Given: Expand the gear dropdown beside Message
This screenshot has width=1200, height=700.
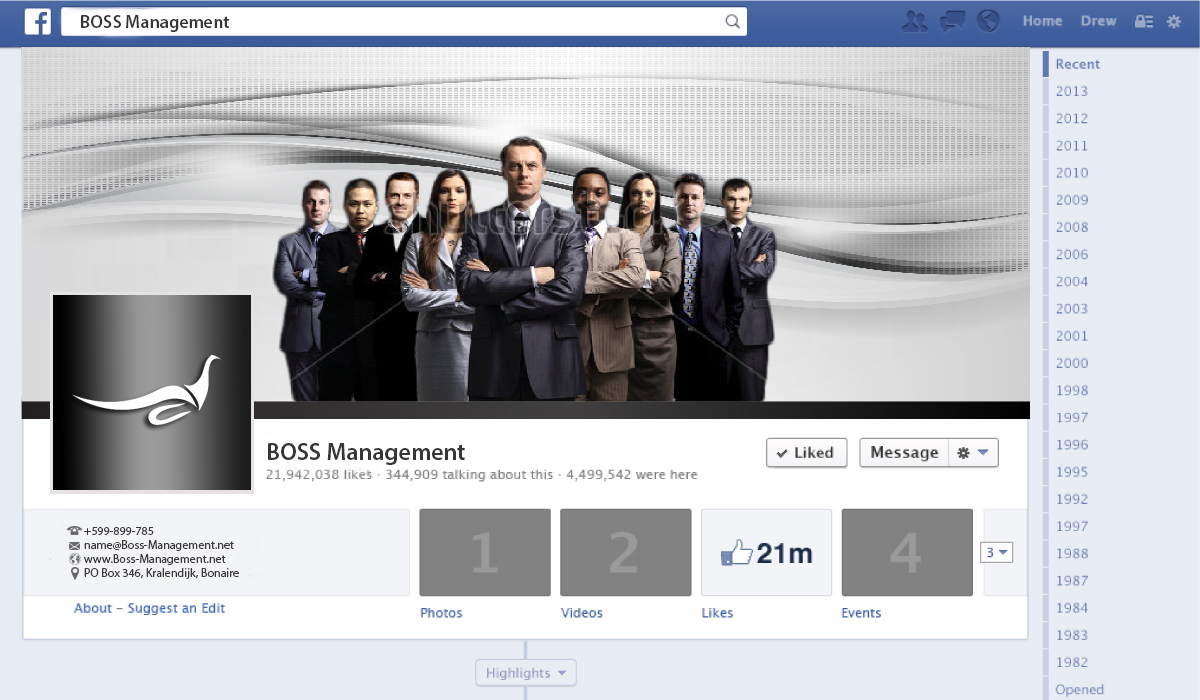Looking at the screenshot, I should (x=974, y=453).
